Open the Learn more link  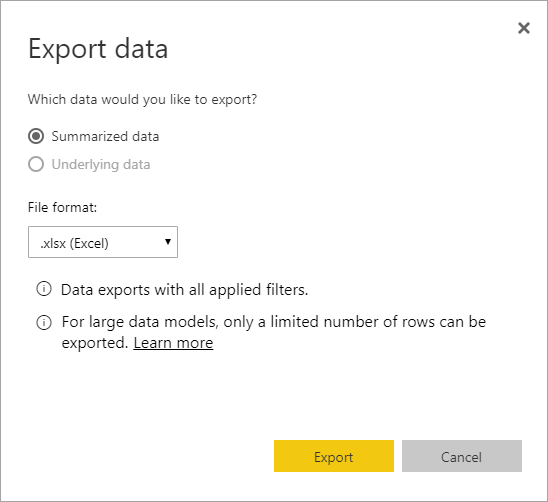click(173, 343)
